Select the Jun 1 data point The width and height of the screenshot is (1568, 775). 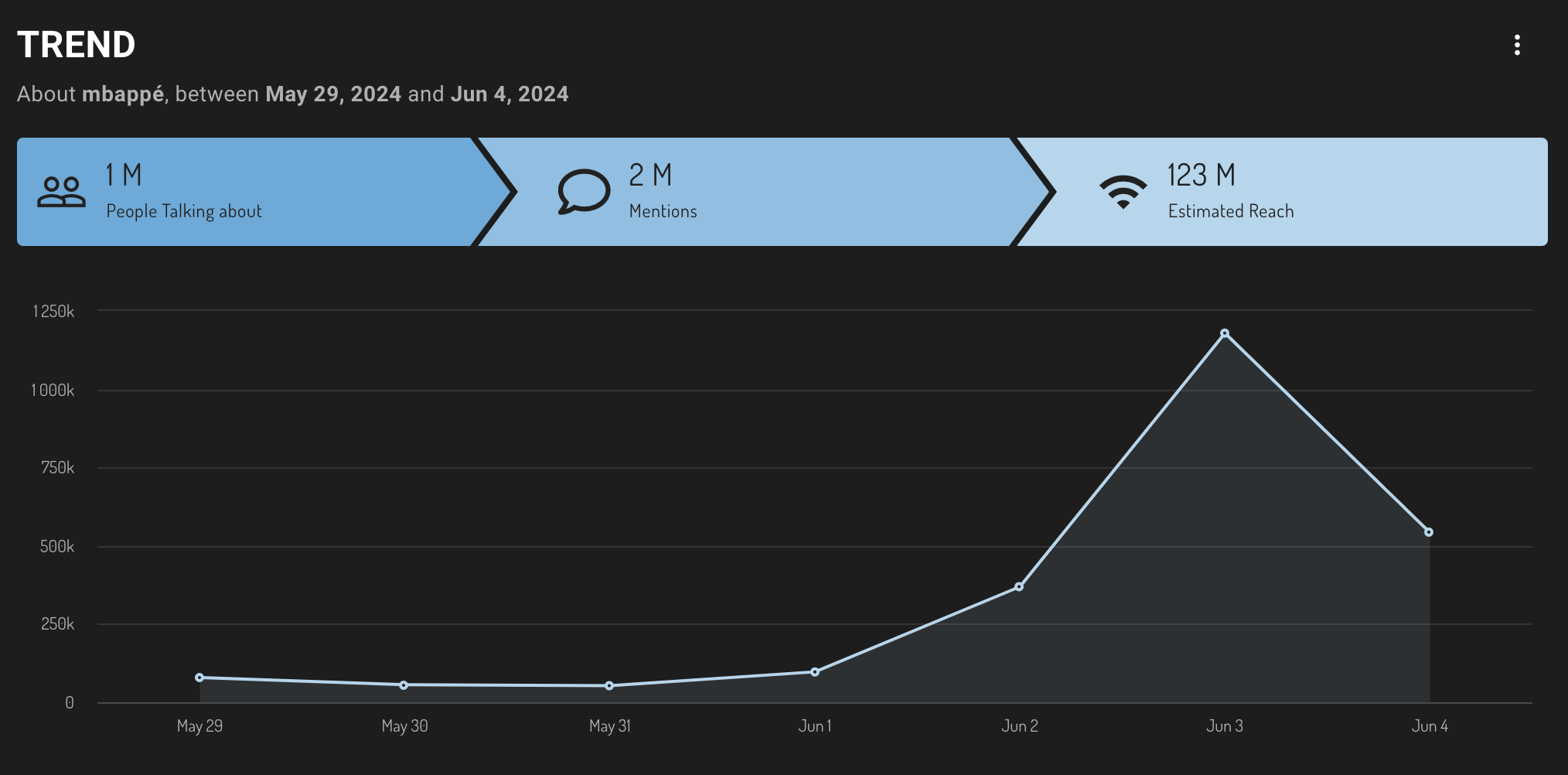(x=815, y=672)
